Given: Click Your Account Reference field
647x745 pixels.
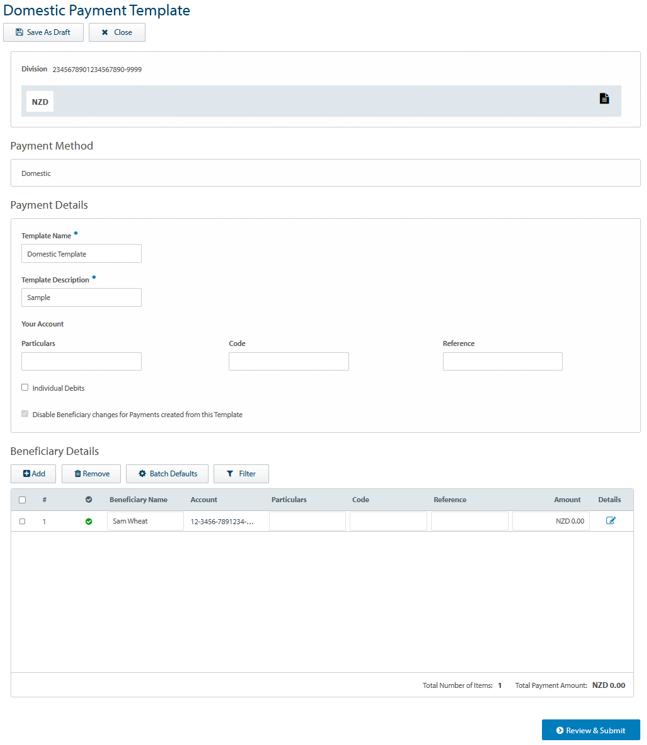Looking at the screenshot, I should 503,361.
